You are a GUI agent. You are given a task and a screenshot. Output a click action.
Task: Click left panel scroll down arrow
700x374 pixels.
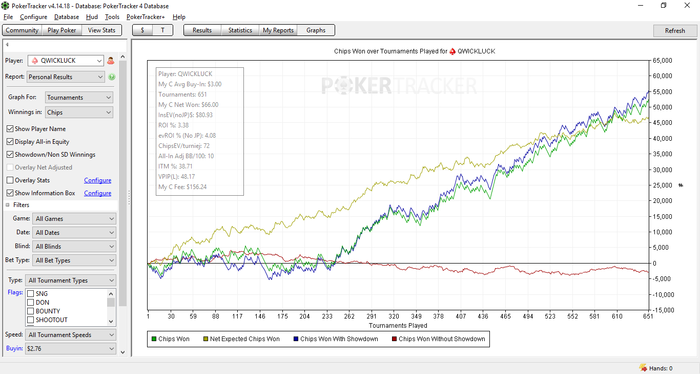123,352
